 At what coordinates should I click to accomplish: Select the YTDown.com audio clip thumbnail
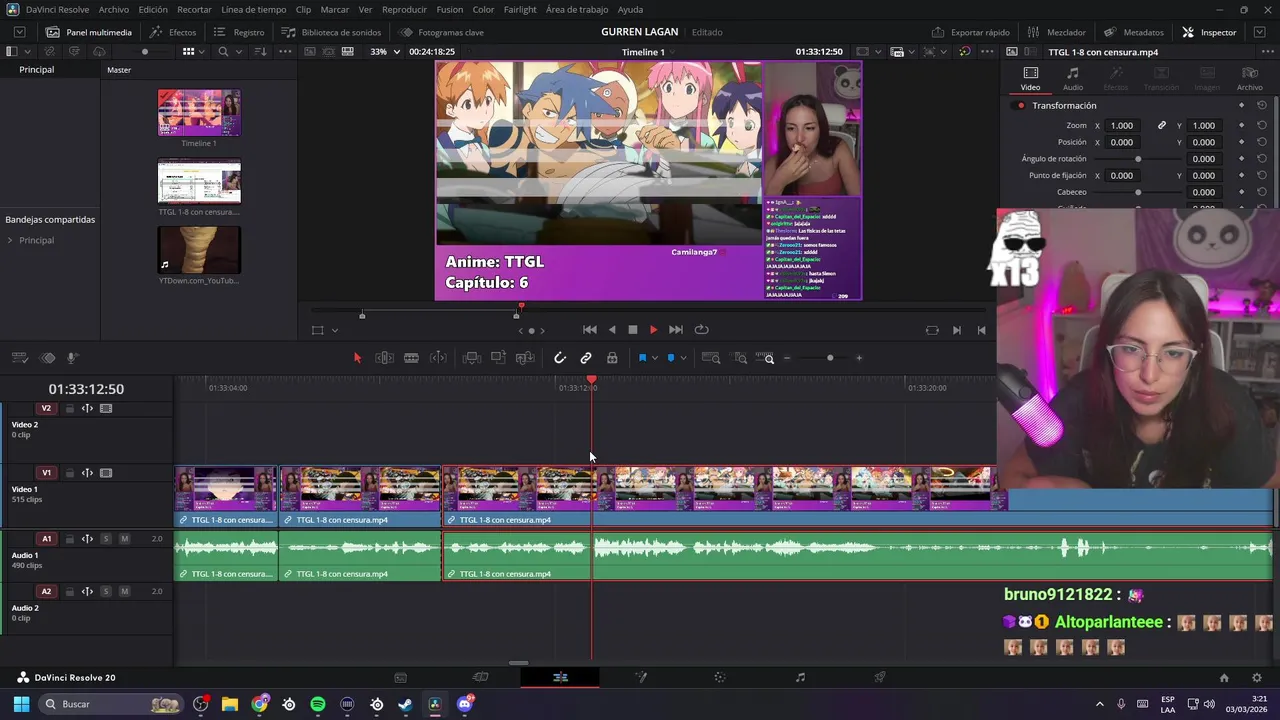point(199,250)
